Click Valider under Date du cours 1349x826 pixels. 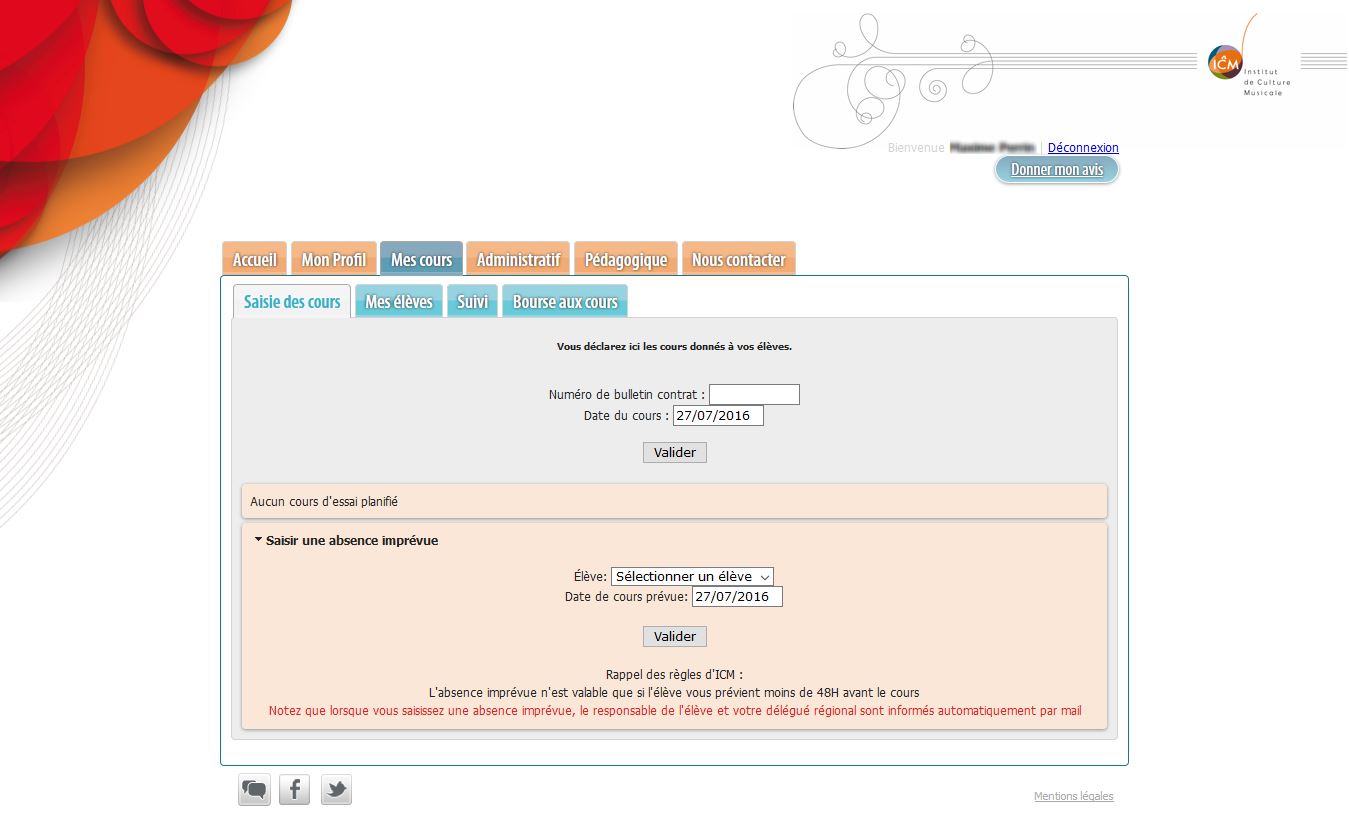click(x=675, y=452)
